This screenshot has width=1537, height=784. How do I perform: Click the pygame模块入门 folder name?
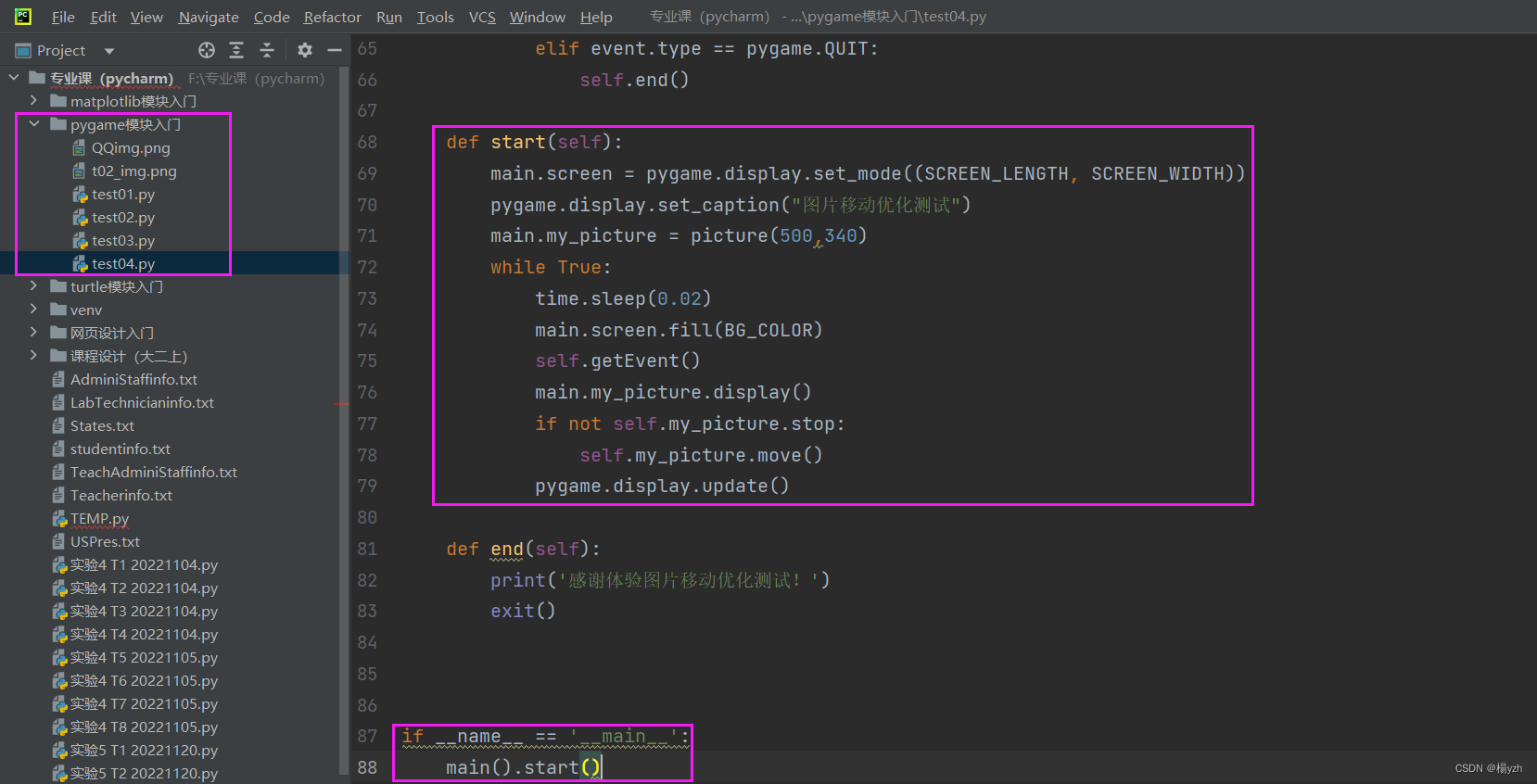point(126,124)
